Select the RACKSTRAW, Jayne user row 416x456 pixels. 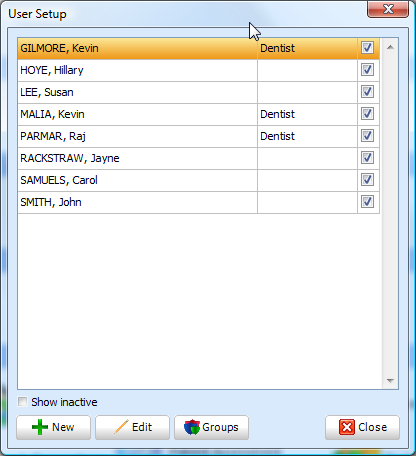pos(198,158)
